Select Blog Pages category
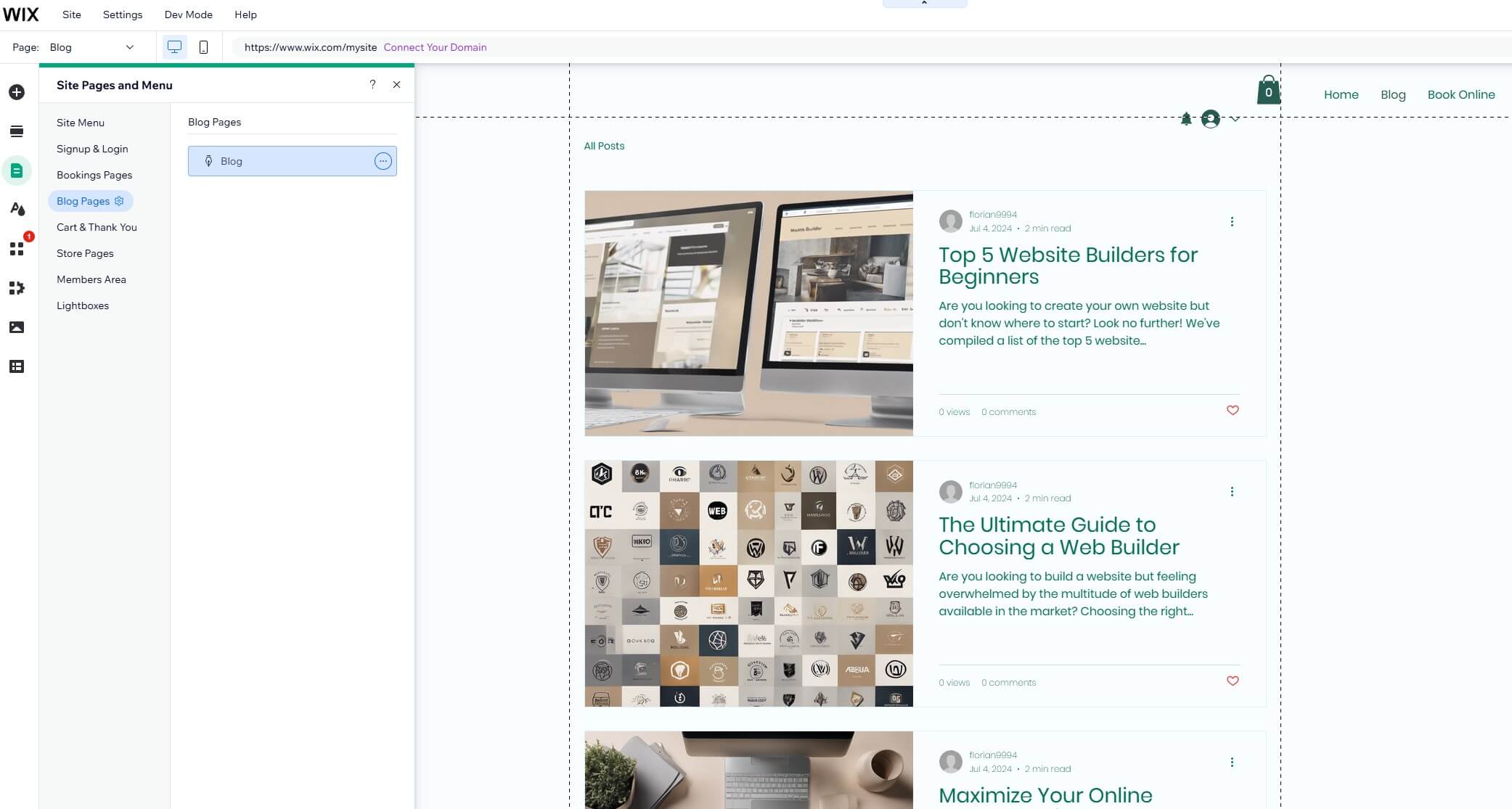 (x=83, y=201)
